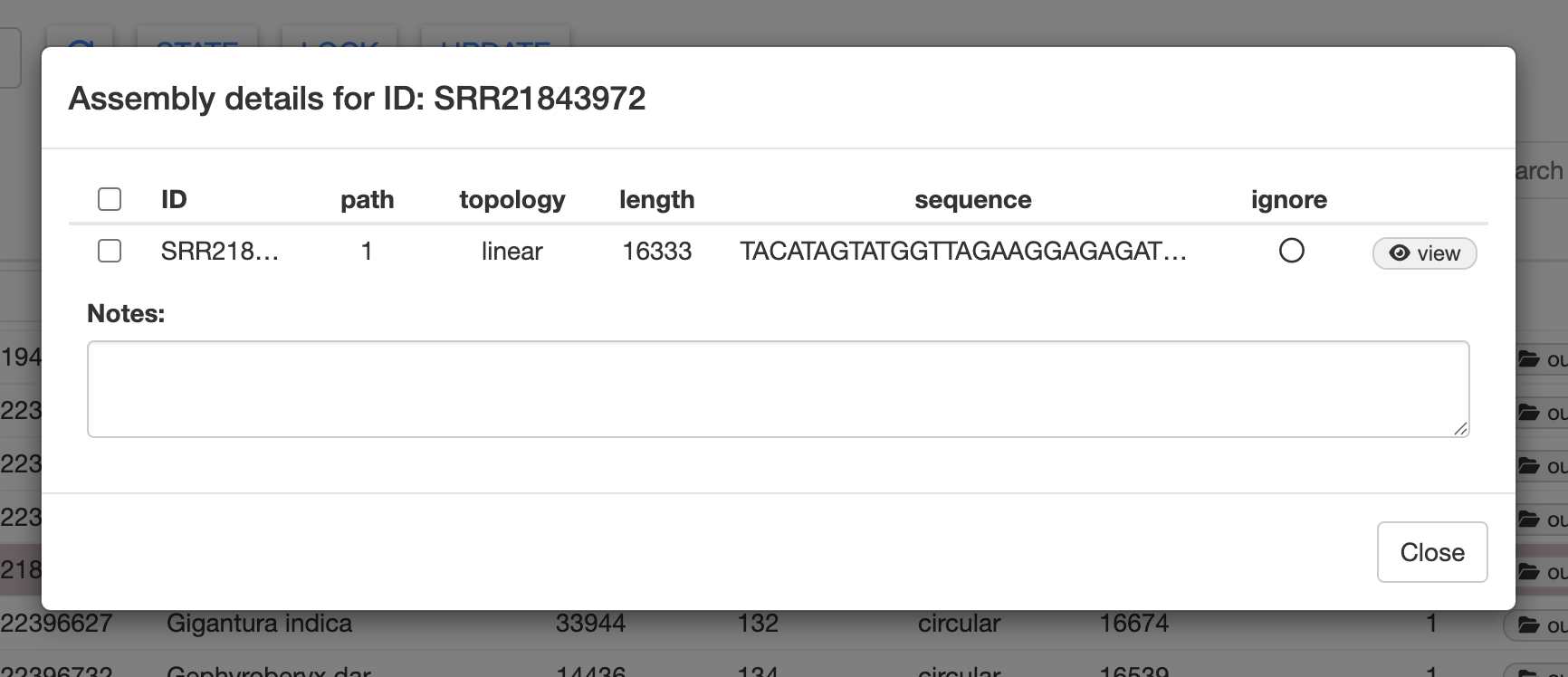Click the truncated TACATAGTATGG sequence text
This screenshot has height=677, width=1568.
(962, 251)
